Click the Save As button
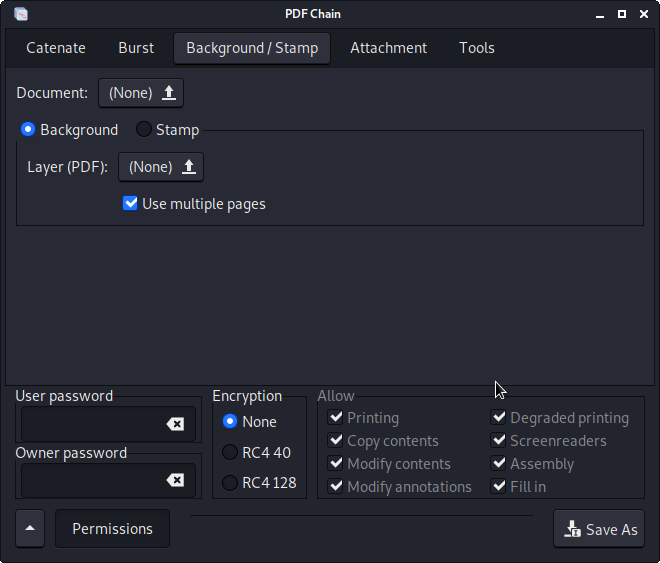Image resolution: width=660 pixels, height=563 pixels. [x=599, y=529]
